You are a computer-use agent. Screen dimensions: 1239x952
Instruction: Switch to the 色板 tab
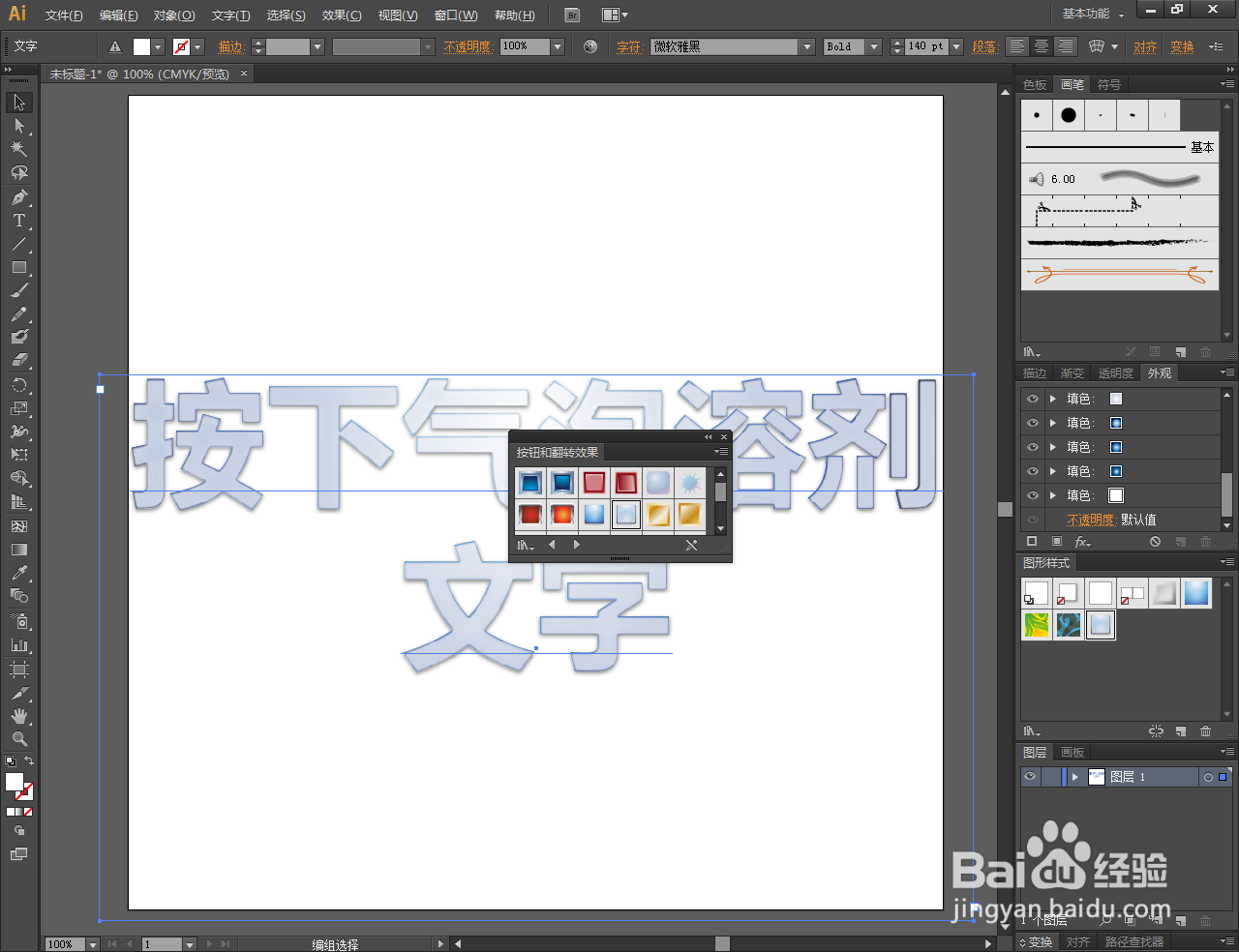1035,85
